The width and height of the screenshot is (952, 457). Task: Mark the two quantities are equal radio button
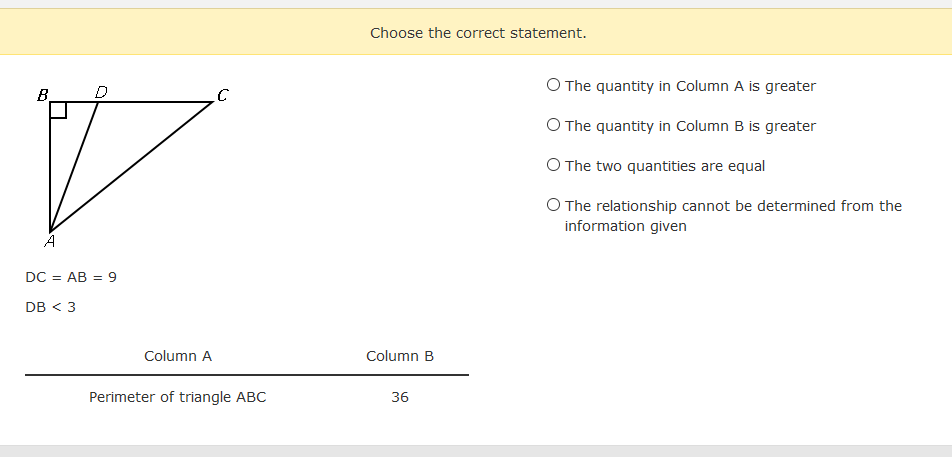(553, 165)
